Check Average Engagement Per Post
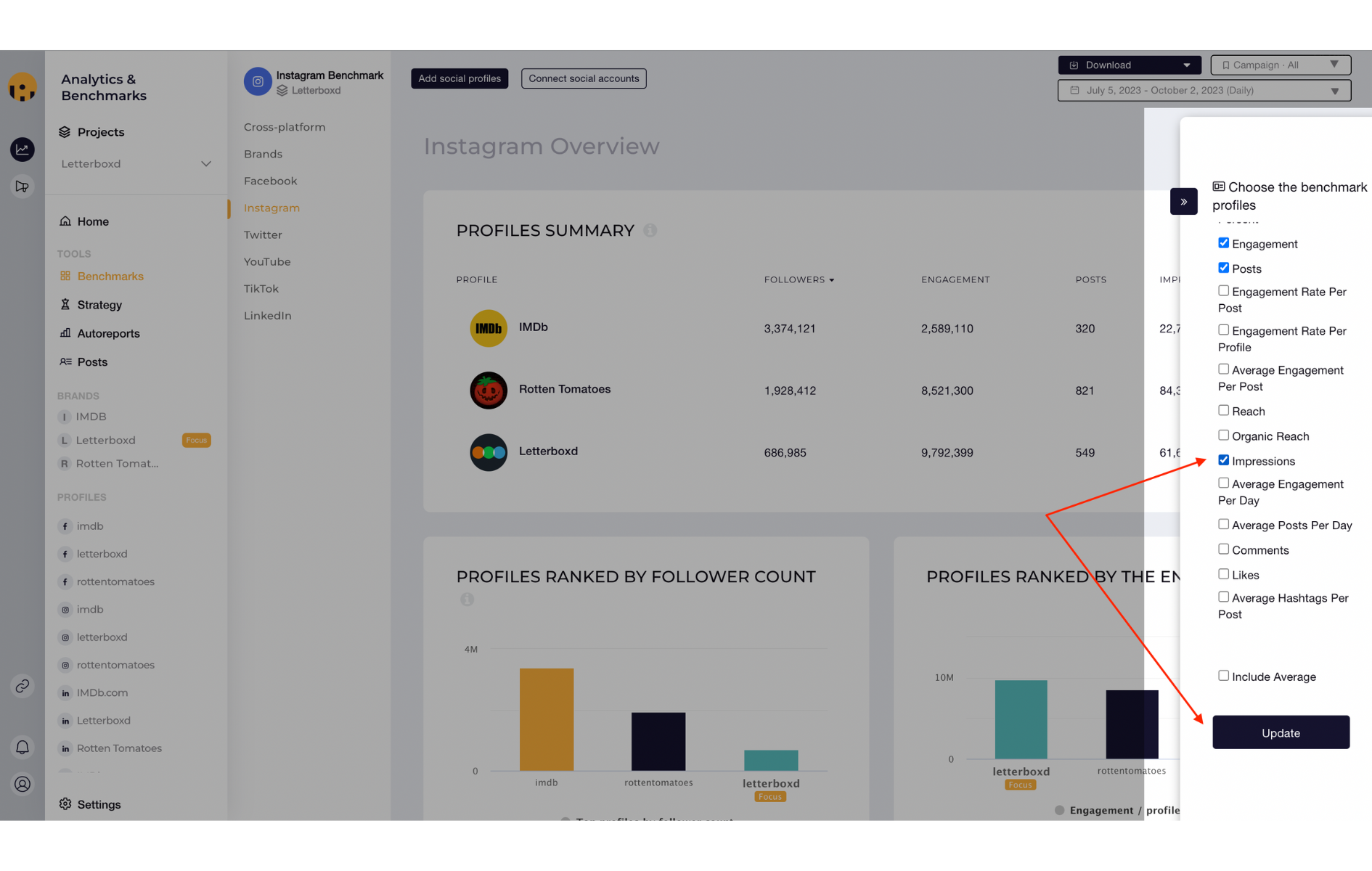Screen dimensions: 1372x871 point(1223,369)
